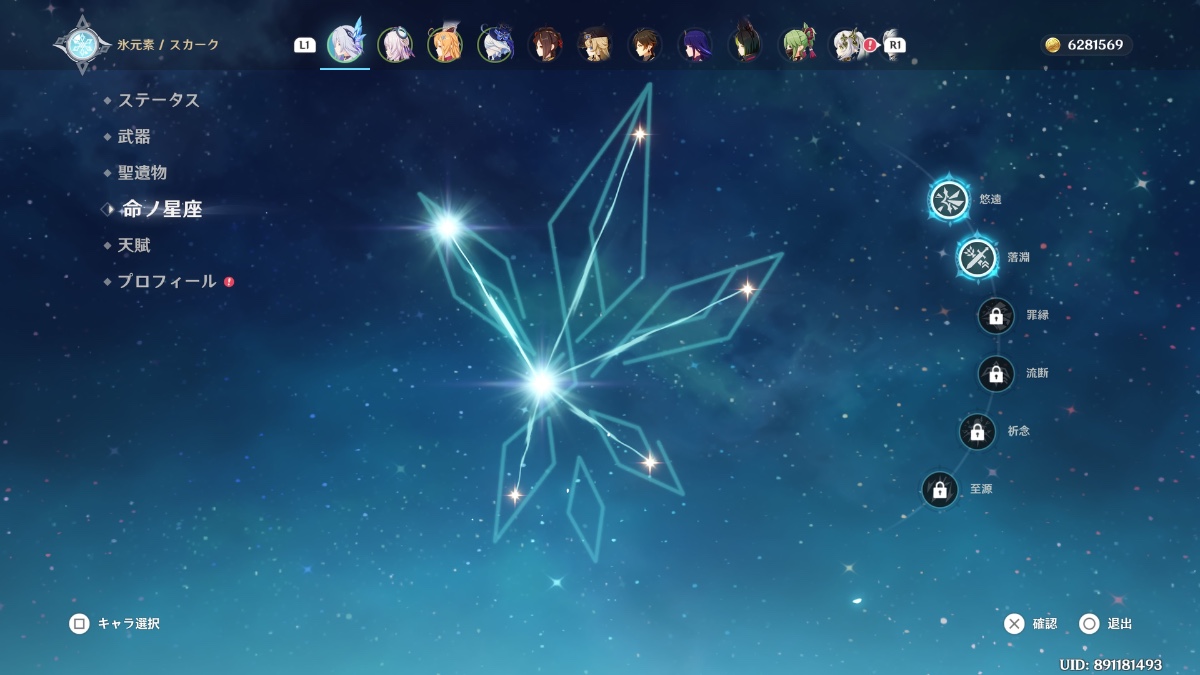The height and width of the screenshot is (675, 1200).
Task: Open the locked 流断 constellation node
Action: tap(996, 374)
